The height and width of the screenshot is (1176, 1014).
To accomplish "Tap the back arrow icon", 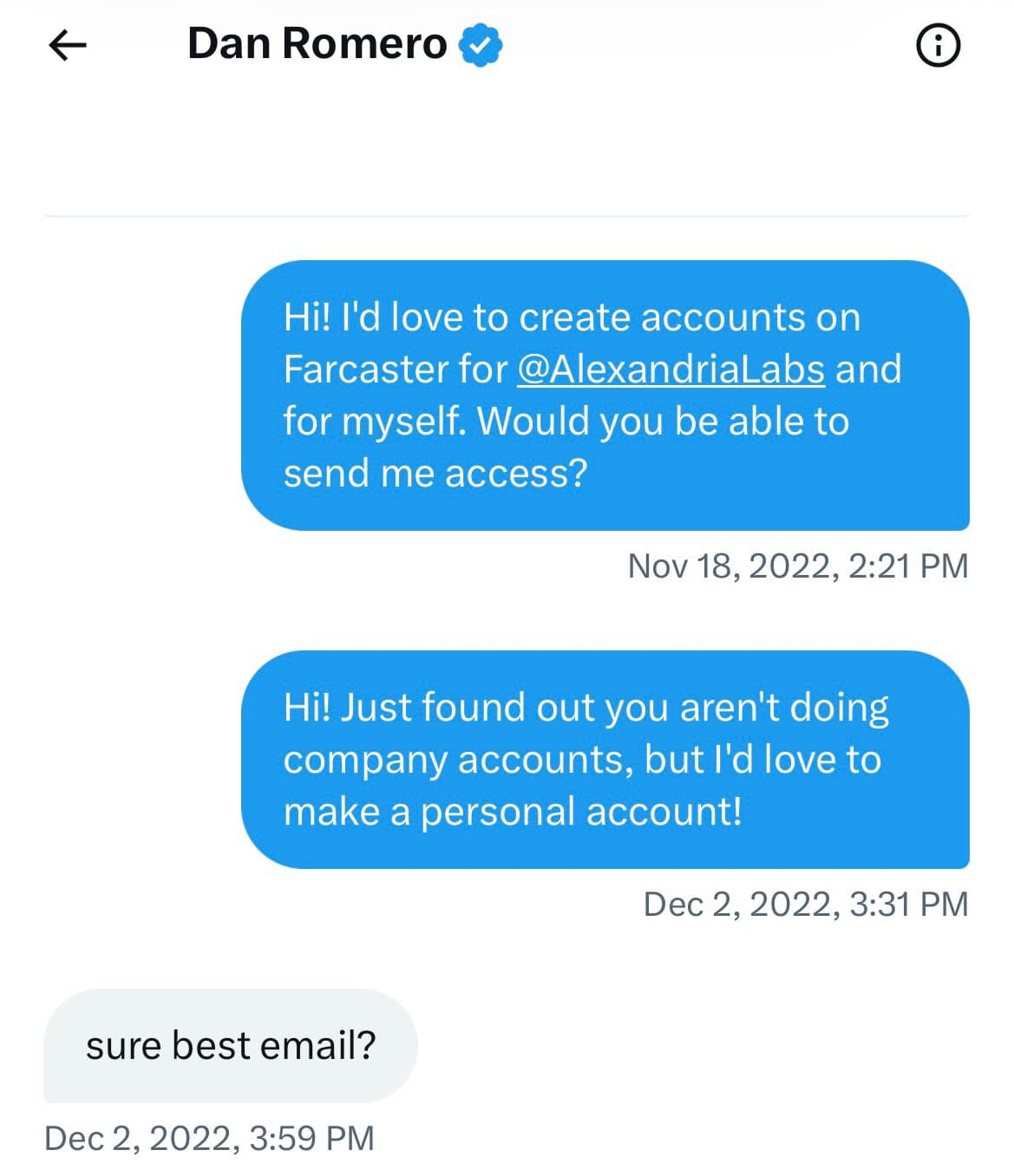I will [x=68, y=45].
